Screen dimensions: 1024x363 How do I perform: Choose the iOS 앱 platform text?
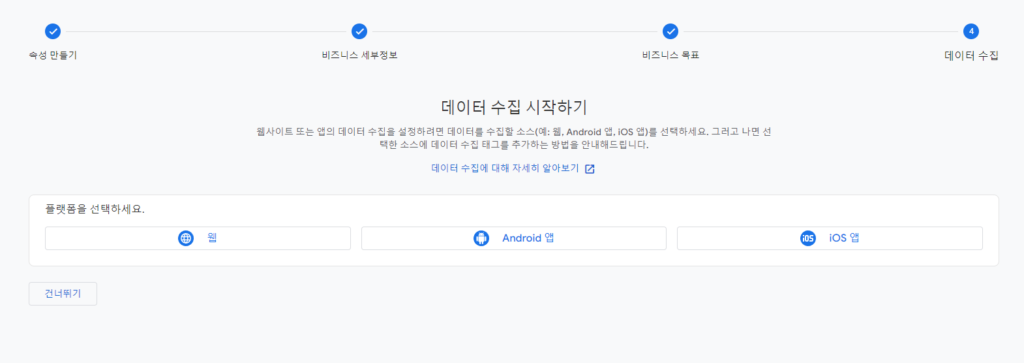coord(844,238)
